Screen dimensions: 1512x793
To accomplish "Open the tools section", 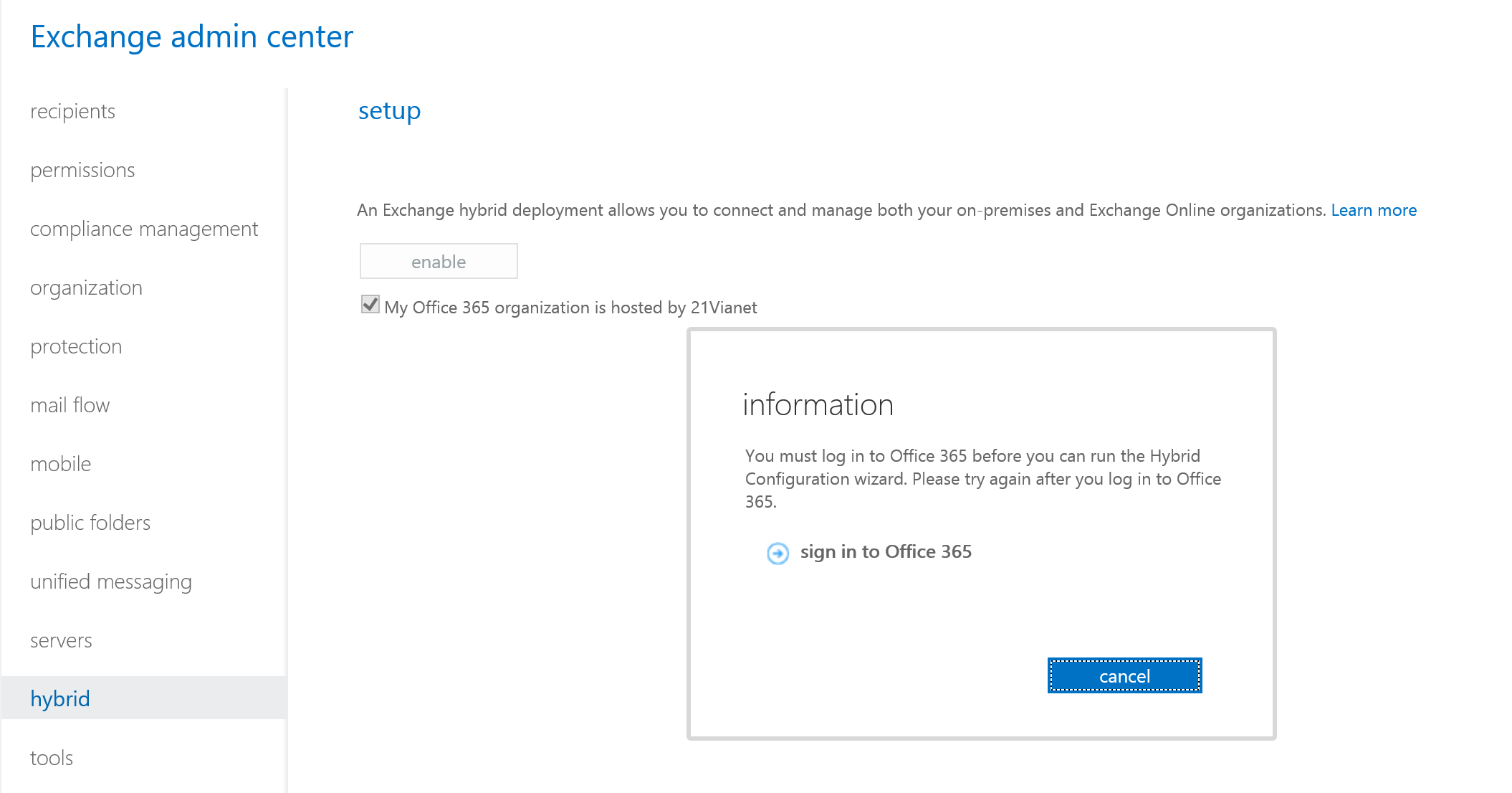I will [x=52, y=758].
